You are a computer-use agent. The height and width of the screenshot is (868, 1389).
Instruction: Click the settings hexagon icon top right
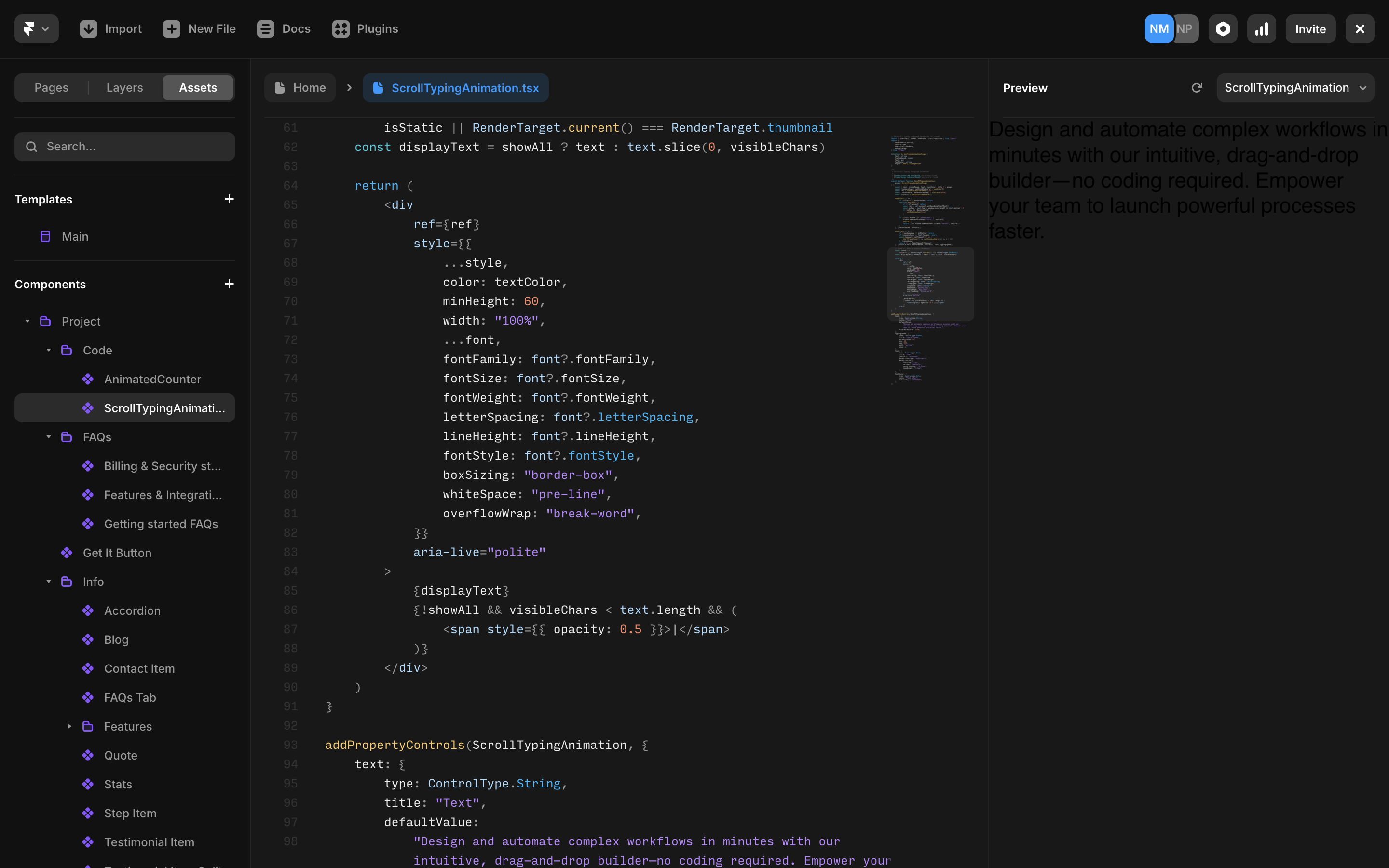(1223, 28)
